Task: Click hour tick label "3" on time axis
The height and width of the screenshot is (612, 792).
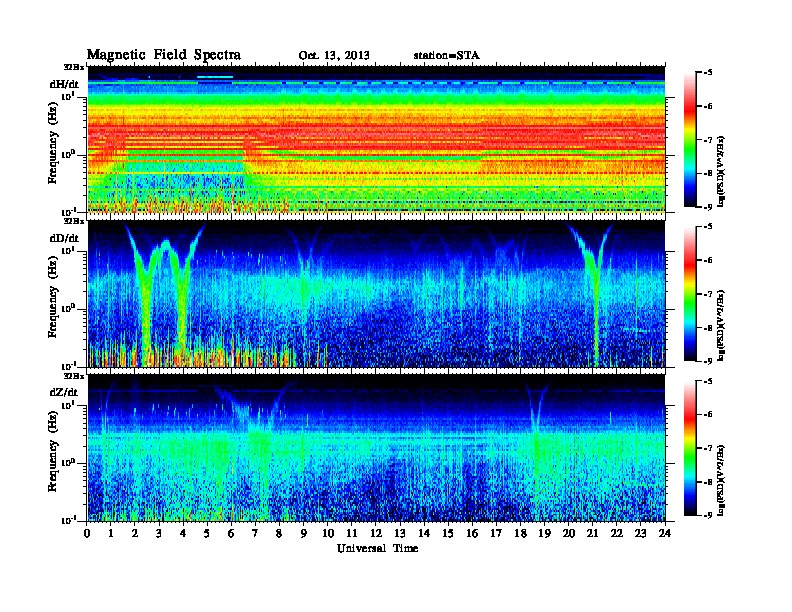Action: 159,533
